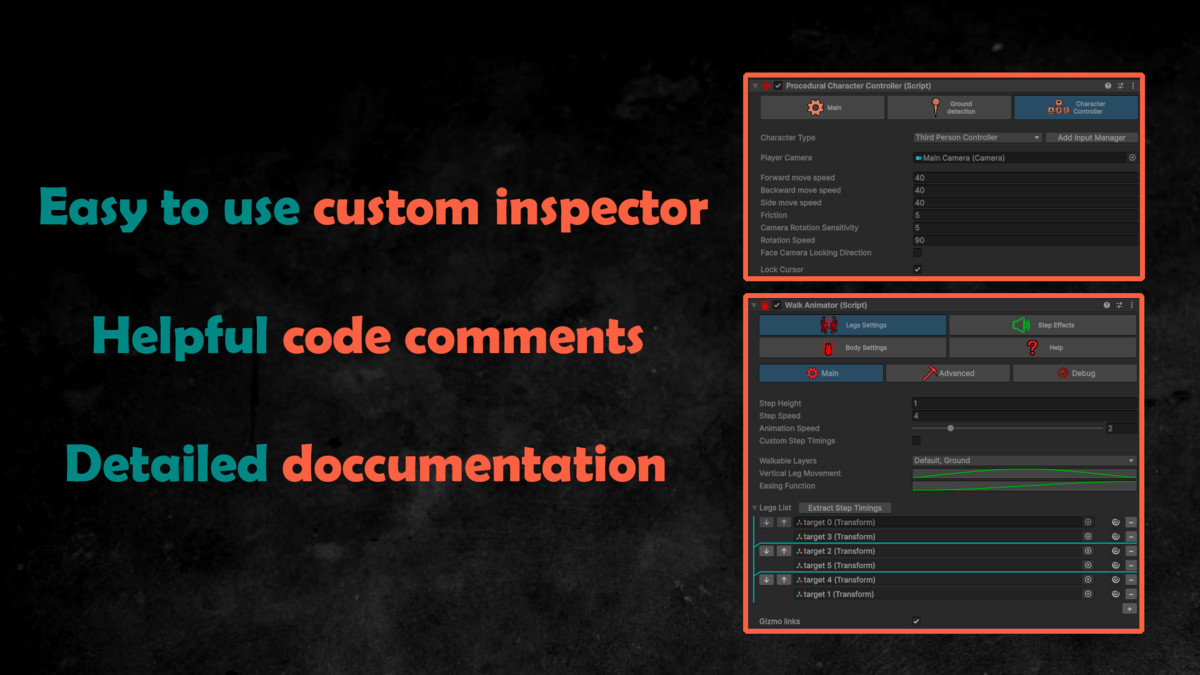Click object picker on target 5 row
The width and height of the screenshot is (1200, 675).
coord(1088,565)
